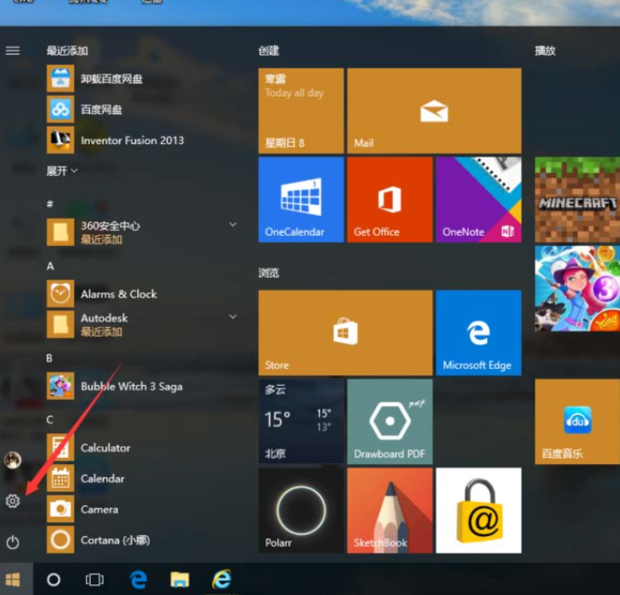Click Cortana search circle on taskbar
620x595 pixels.
(x=54, y=579)
